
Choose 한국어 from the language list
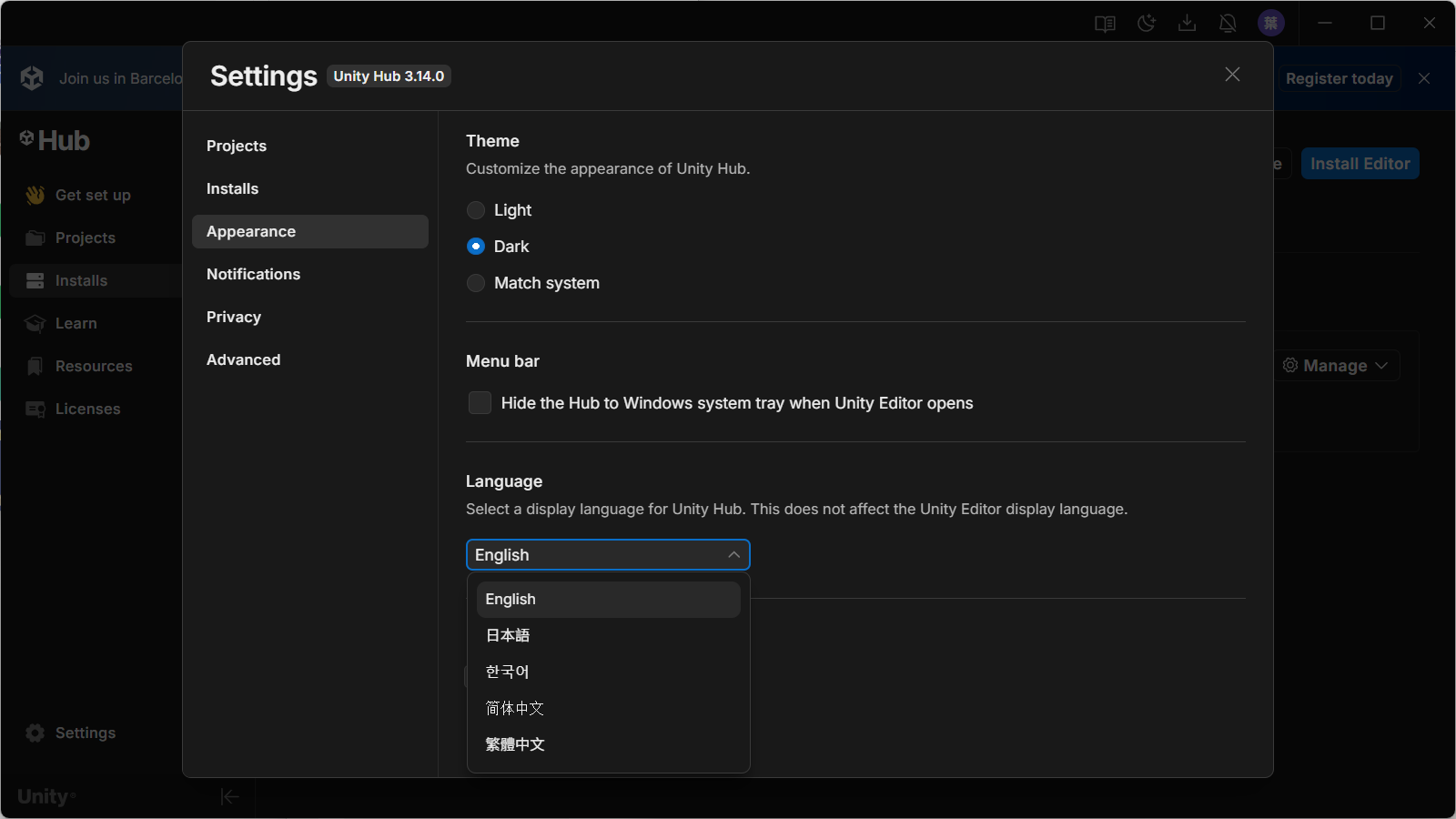pos(608,672)
